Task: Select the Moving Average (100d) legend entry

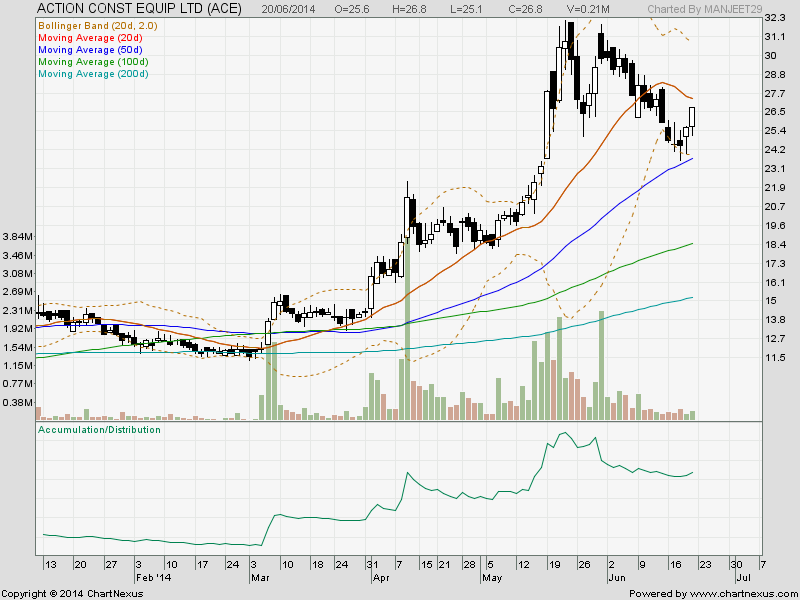Action: (x=93, y=62)
